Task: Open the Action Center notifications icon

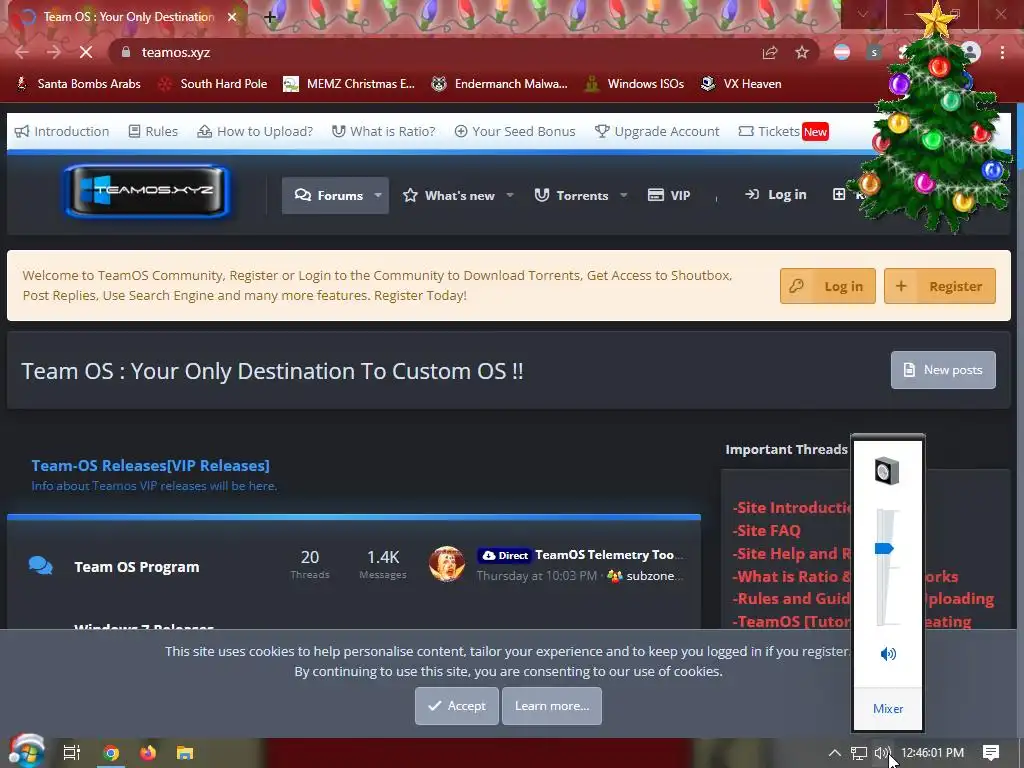Action: (991, 753)
